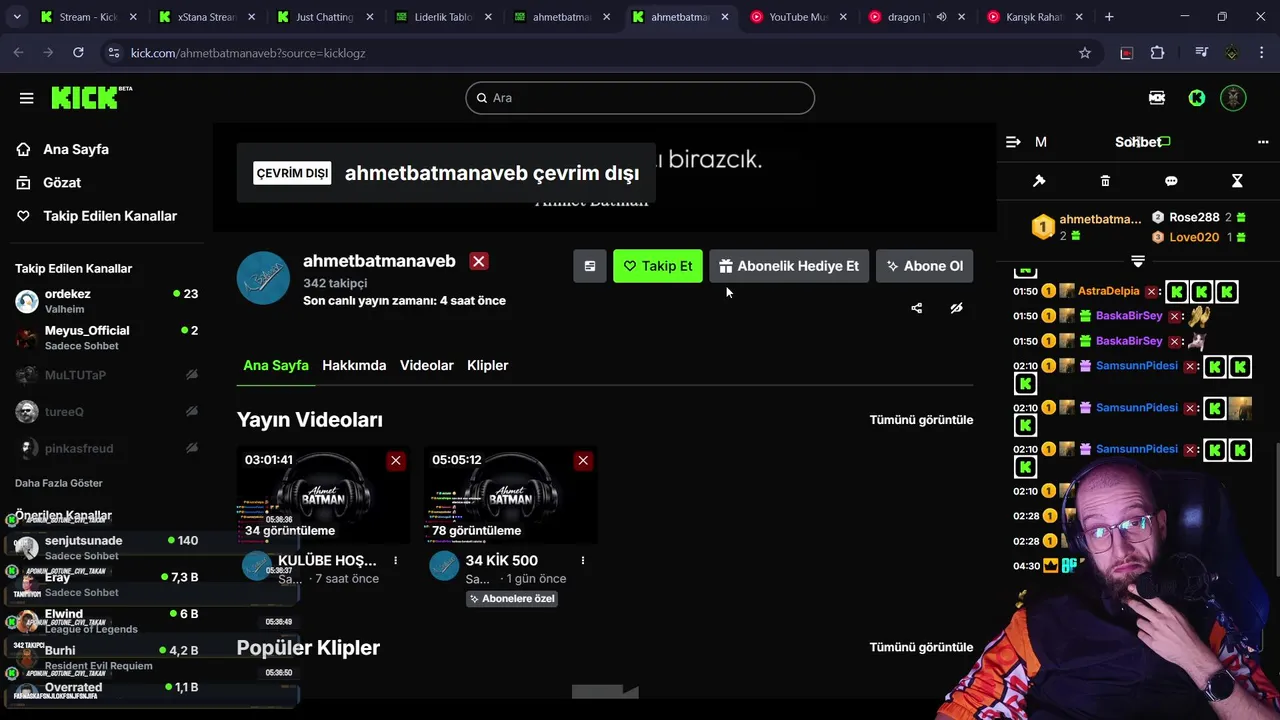Click the trash icon in chat toolbar

pyautogui.click(x=1105, y=181)
